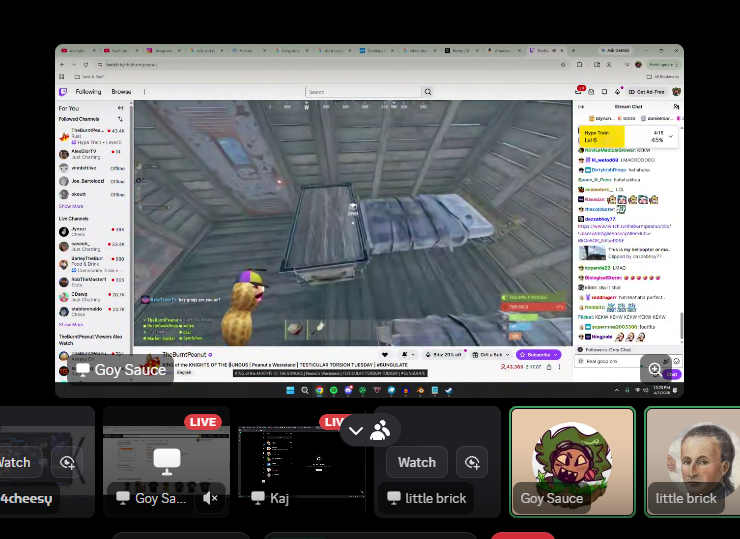
Task: Click the Bits 20% off button
Action: click(x=444, y=354)
